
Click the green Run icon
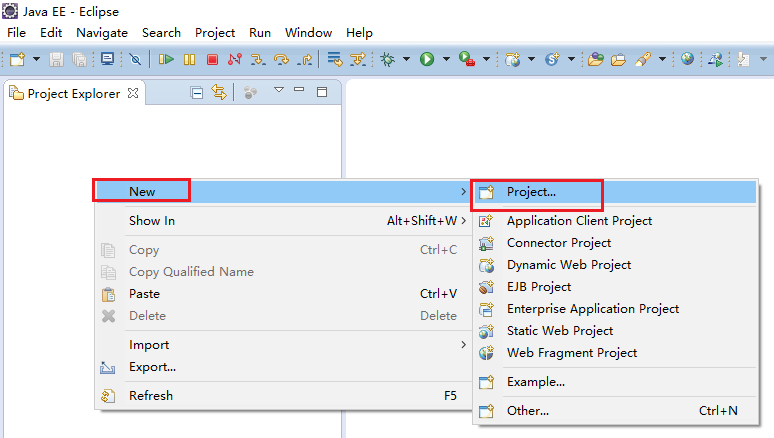coord(427,59)
